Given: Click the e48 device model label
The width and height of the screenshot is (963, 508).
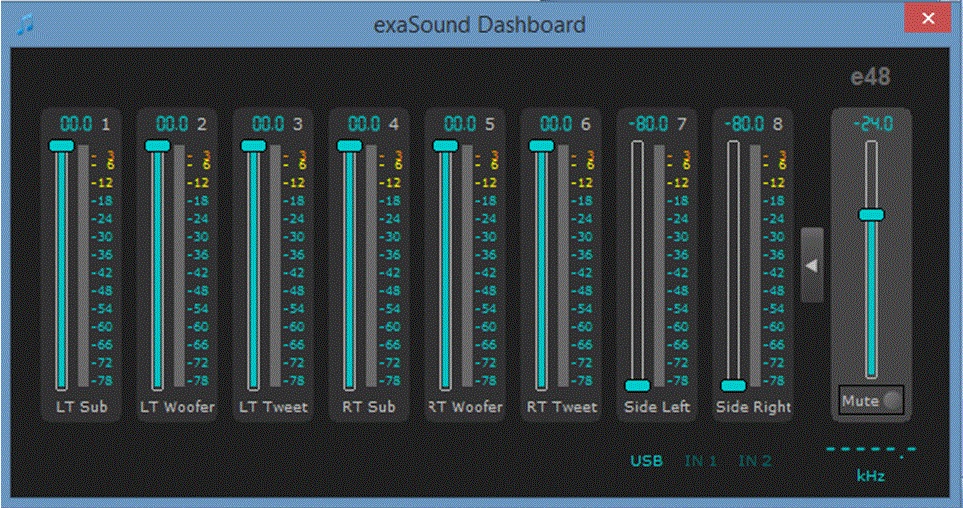Looking at the screenshot, I should [x=870, y=77].
